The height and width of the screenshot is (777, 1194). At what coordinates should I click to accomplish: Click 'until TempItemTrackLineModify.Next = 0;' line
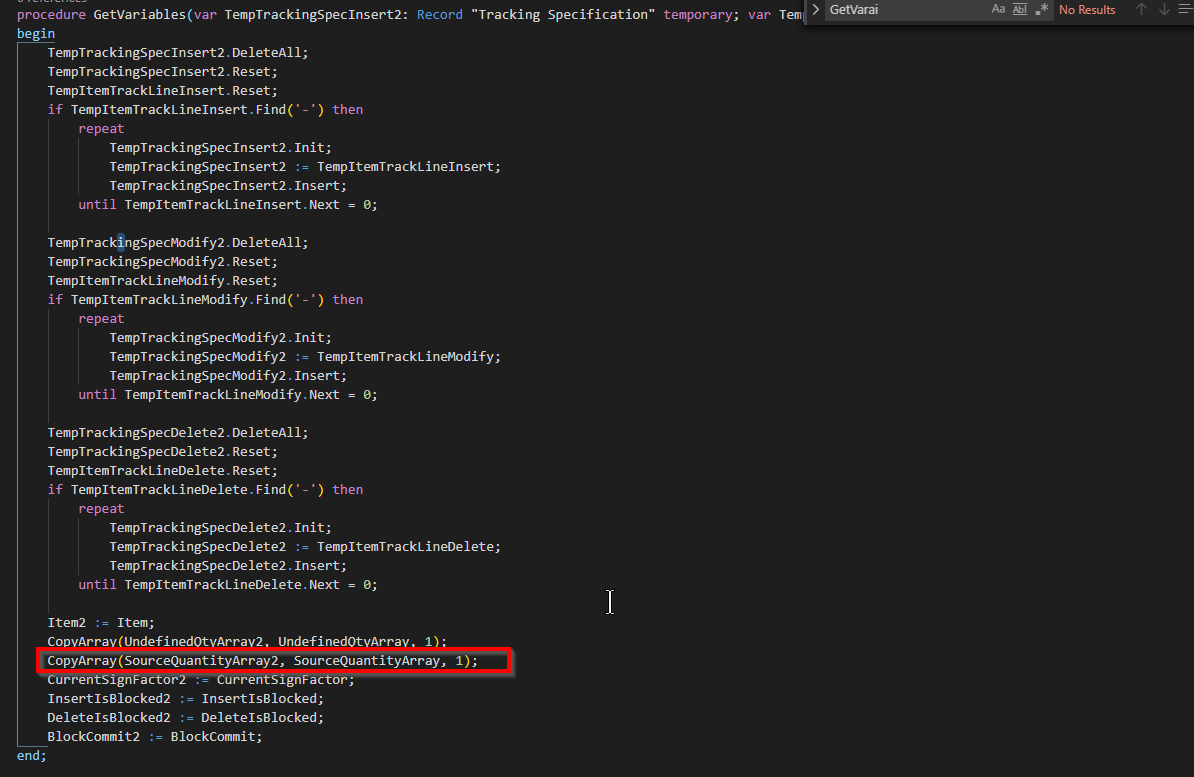[228, 395]
